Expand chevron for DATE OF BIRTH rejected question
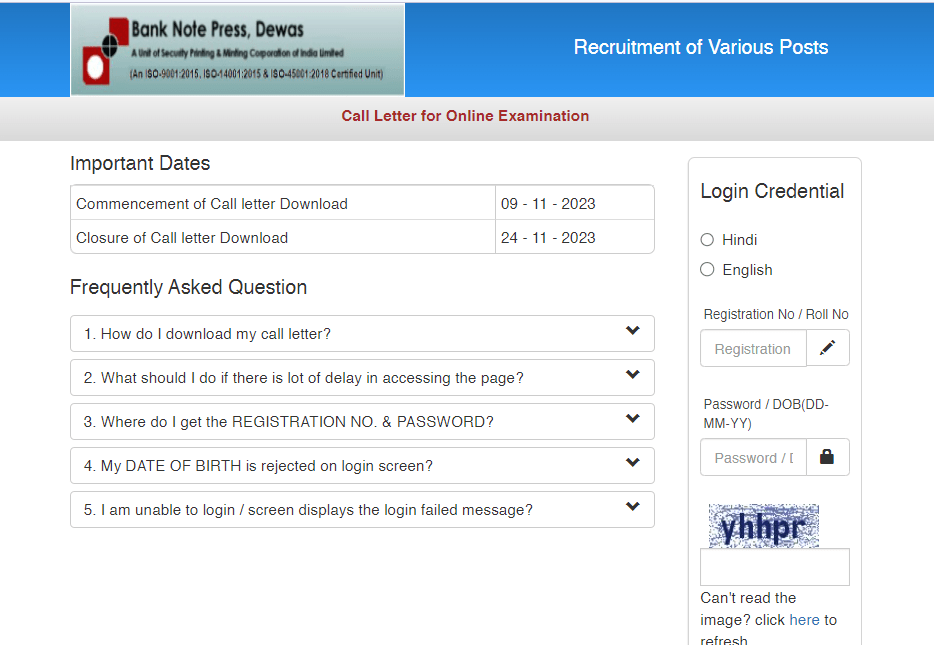Image resolution: width=934 pixels, height=645 pixels. pos(632,464)
